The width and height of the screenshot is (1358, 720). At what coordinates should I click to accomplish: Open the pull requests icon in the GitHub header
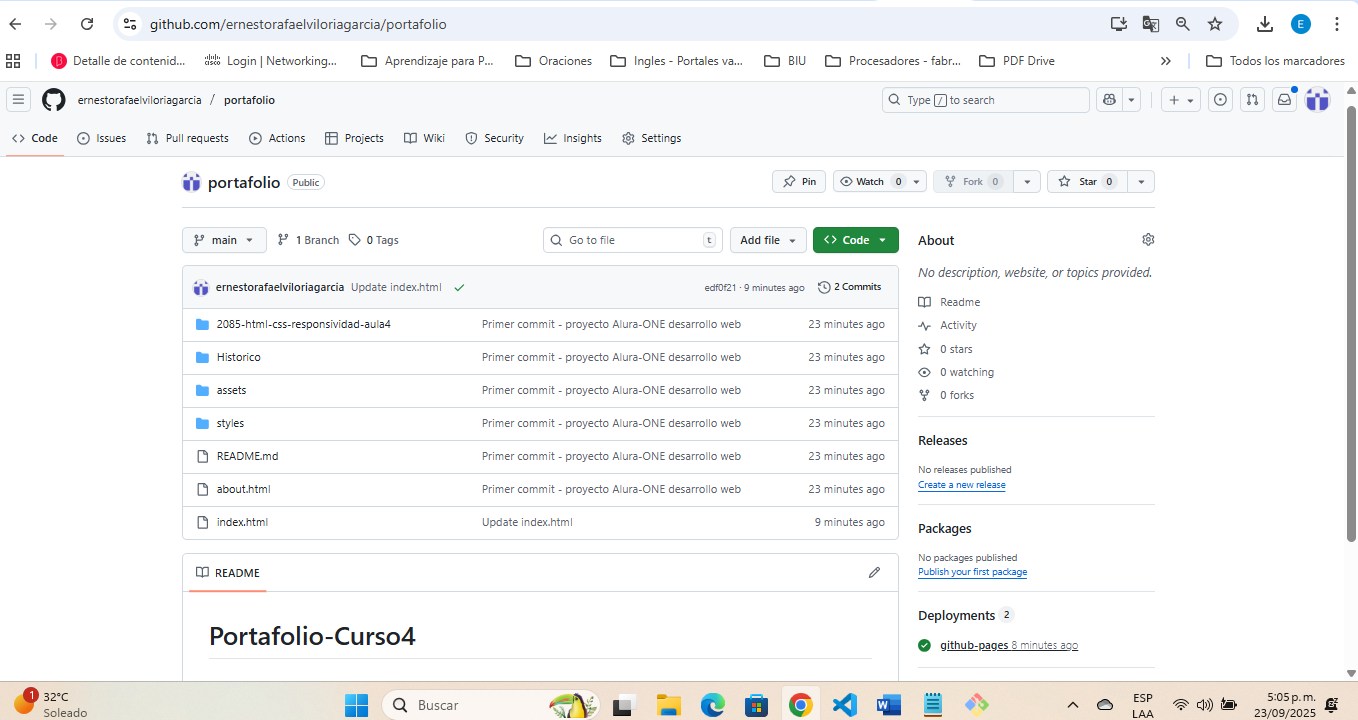point(1252,100)
